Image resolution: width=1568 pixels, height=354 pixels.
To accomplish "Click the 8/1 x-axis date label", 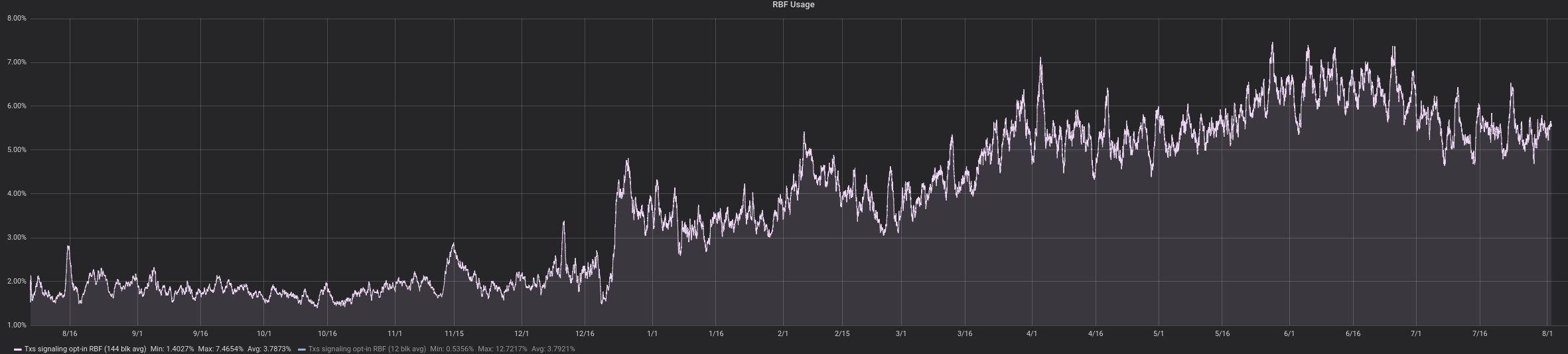I will (x=1547, y=333).
